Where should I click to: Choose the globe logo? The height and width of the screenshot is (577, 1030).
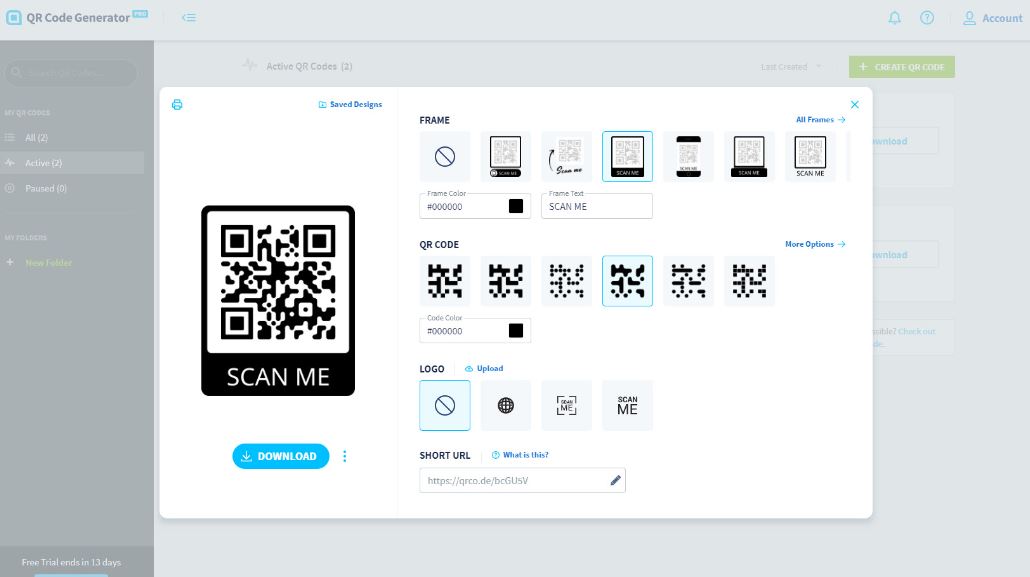(506, 405)
